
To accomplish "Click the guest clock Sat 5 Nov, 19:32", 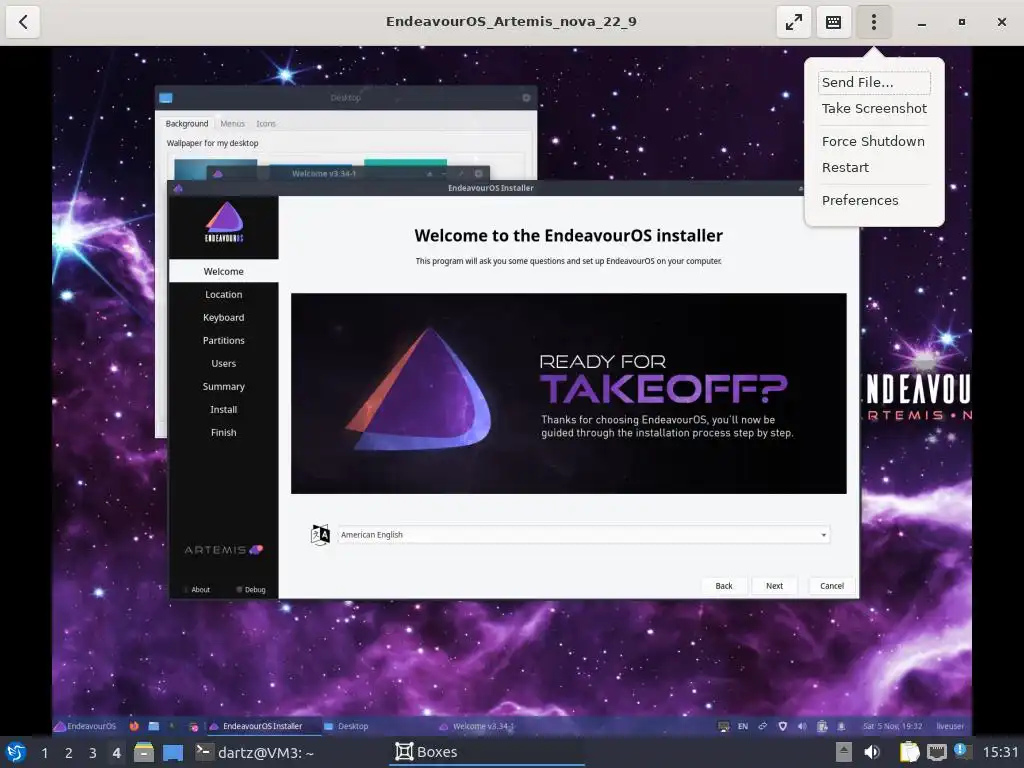I will coord(892,726).
